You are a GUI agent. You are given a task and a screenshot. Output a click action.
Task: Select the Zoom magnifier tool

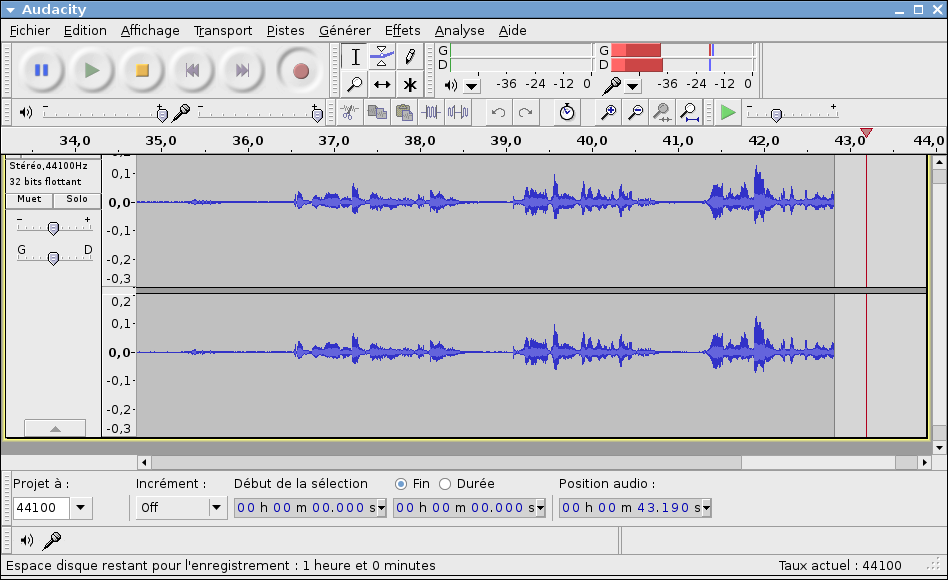356,84
